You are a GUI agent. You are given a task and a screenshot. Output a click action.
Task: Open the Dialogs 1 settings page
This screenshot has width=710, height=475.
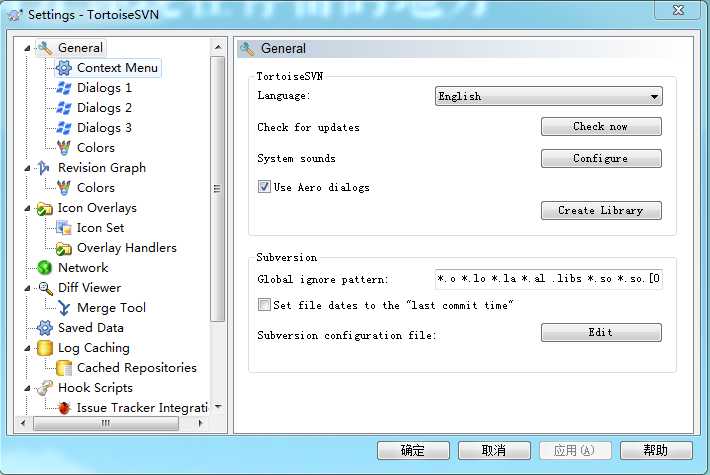[x=104, y=88]
